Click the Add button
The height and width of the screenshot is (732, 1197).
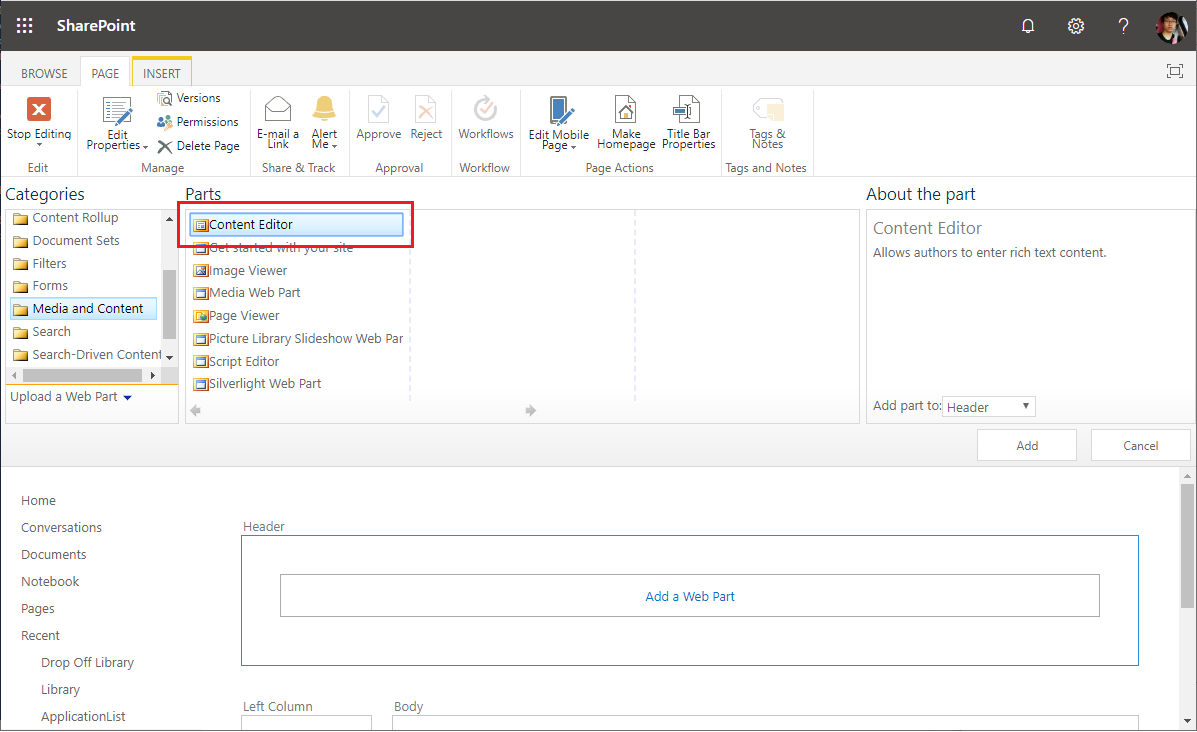[x=1027, y=446]
